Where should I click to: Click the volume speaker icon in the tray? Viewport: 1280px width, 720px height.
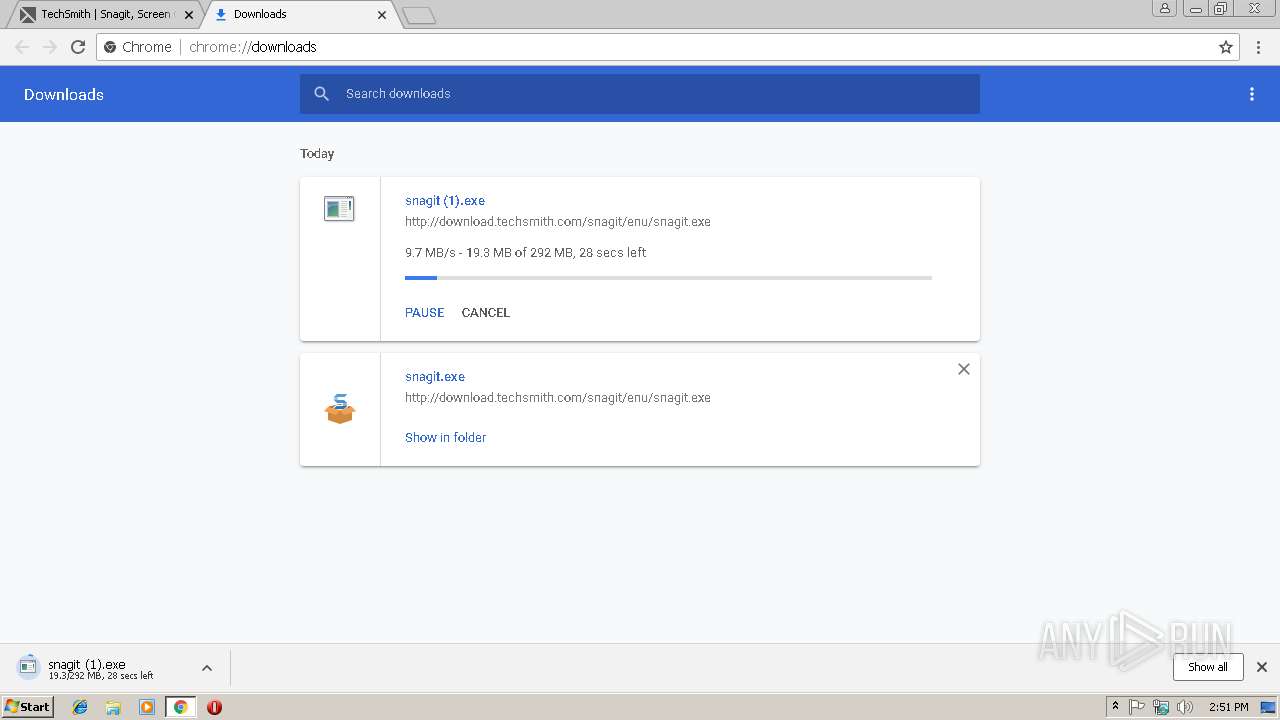(1185, 707)
